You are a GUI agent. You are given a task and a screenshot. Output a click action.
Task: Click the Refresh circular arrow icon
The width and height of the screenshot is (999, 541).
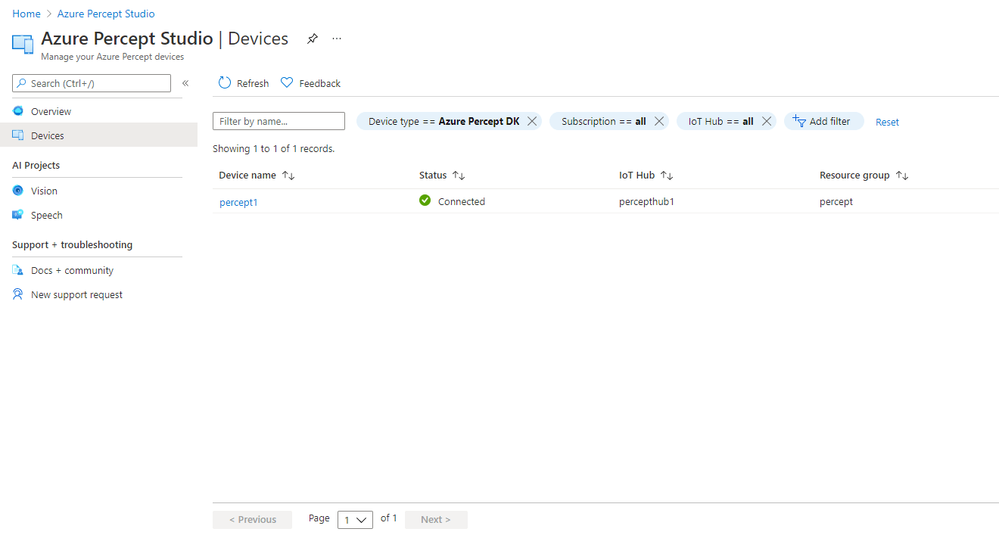coord(224,83)
